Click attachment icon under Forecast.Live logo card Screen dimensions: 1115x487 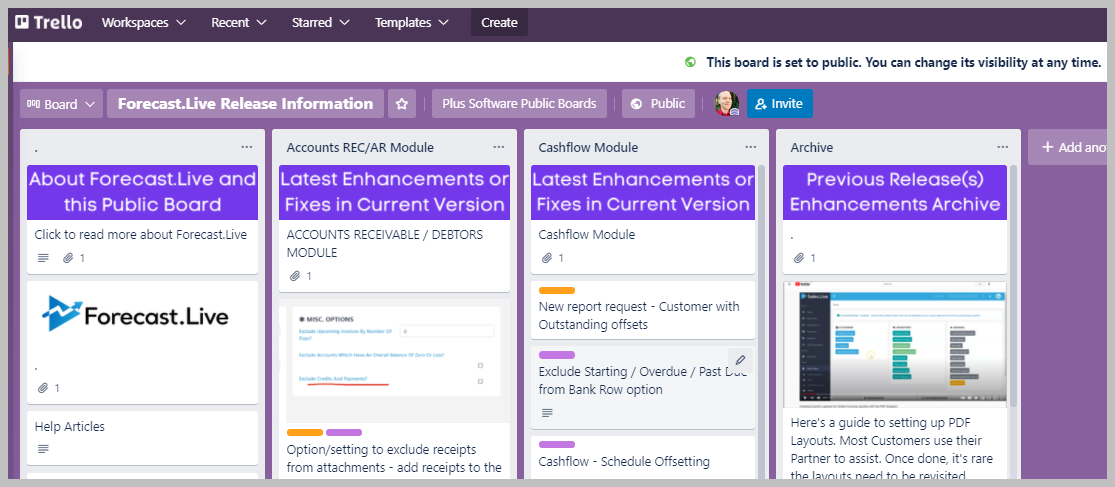[43, 388]
